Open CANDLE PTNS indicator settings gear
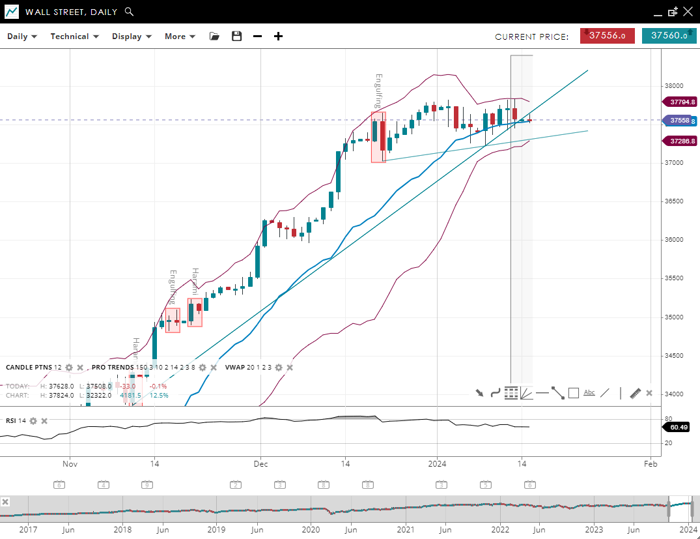This screenshot has width=700, height=539. click(69, 367)
